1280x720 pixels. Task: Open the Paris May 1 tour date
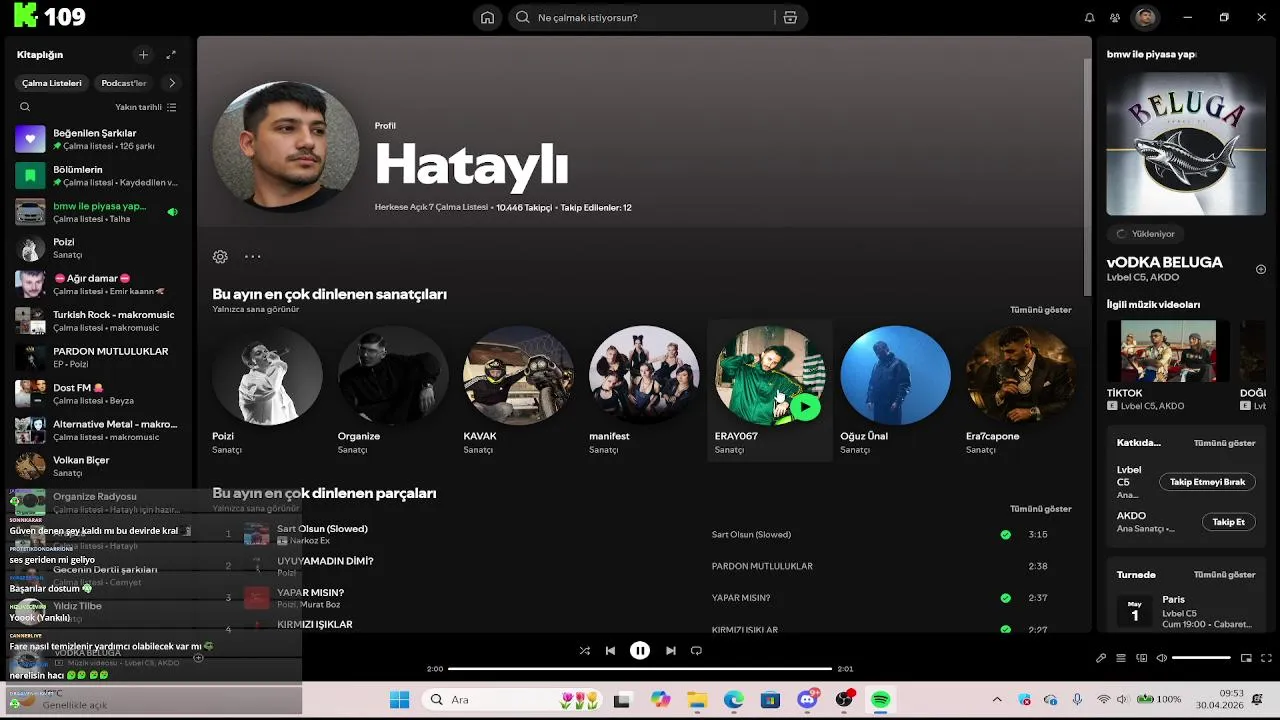pos(1186,611)
